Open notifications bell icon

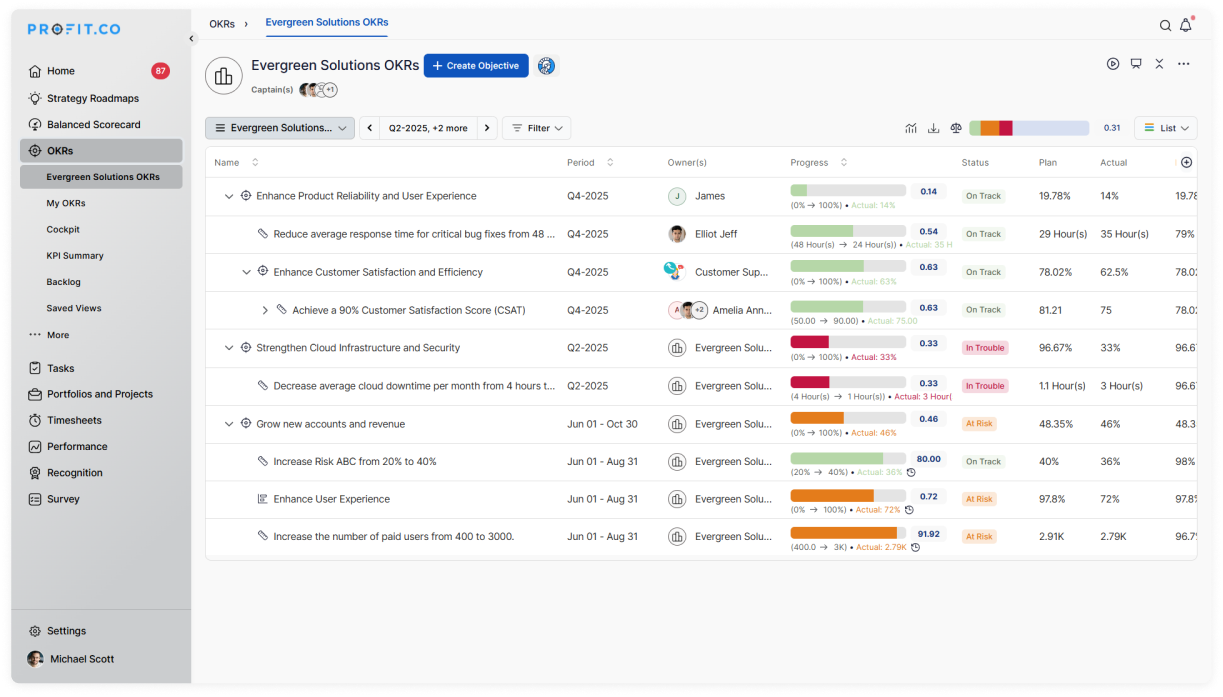[x=1186, y=25]
